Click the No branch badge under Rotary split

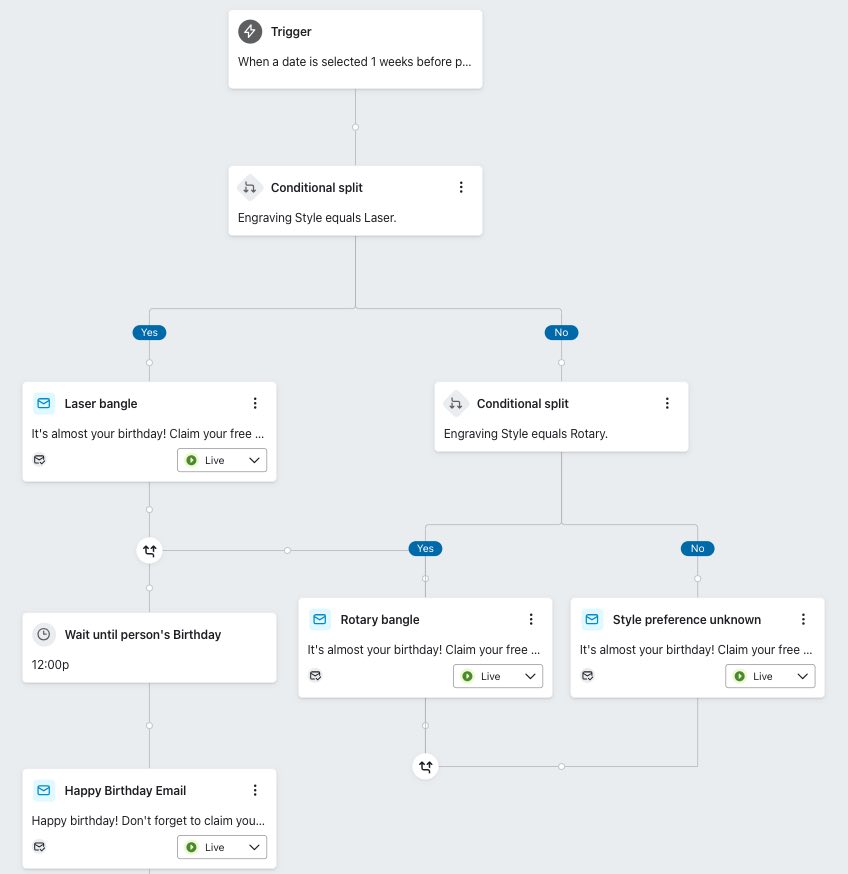(x=697, y=548)
